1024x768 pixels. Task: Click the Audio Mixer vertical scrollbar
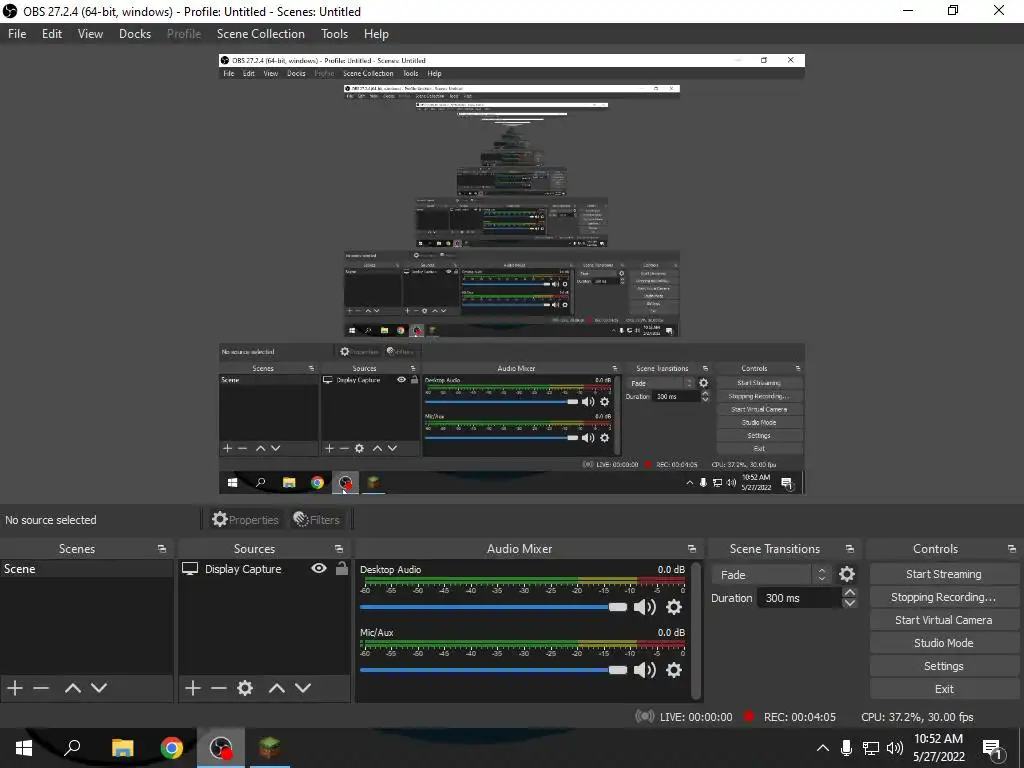point(696,631)
